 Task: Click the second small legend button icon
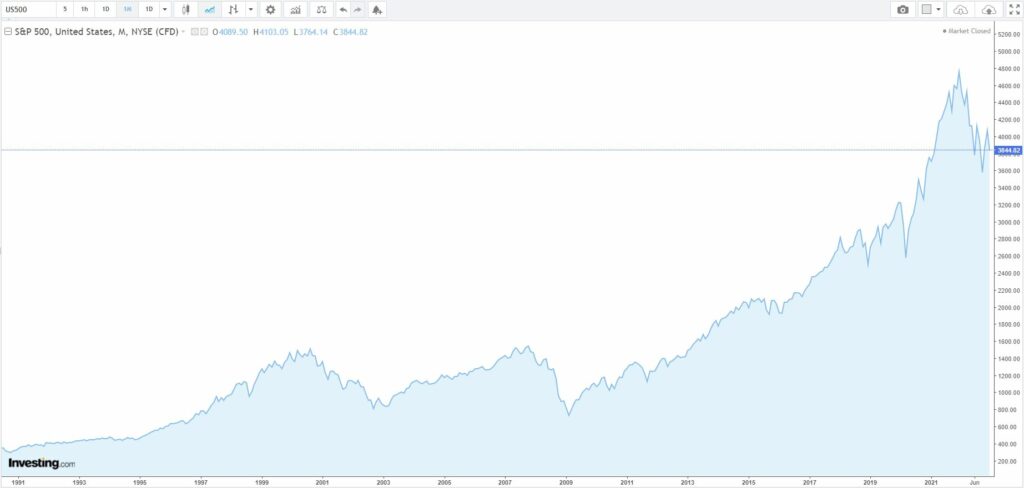pos(203,31)
